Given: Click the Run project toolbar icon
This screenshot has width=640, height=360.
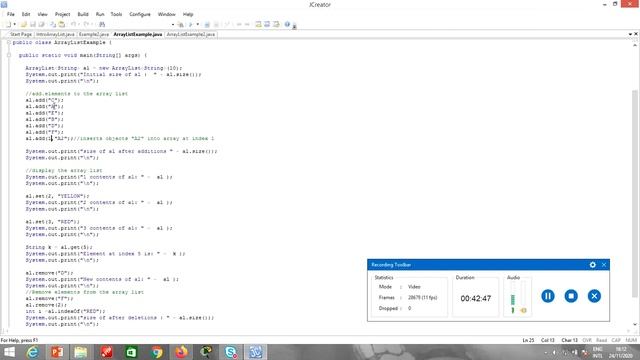Looking at the screenshot, I should point(191,24).
